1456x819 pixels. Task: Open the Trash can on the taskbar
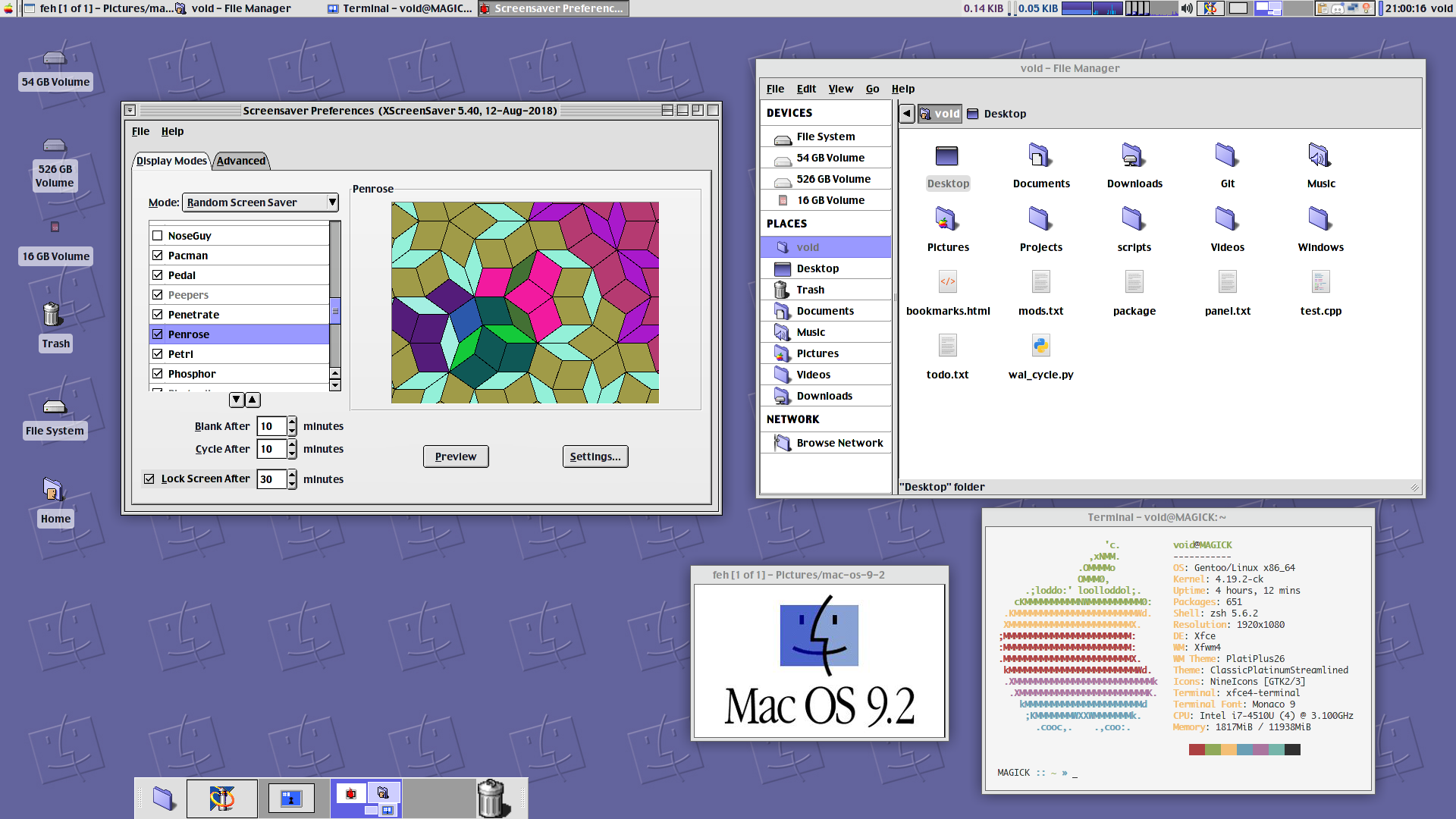(494, 798)
